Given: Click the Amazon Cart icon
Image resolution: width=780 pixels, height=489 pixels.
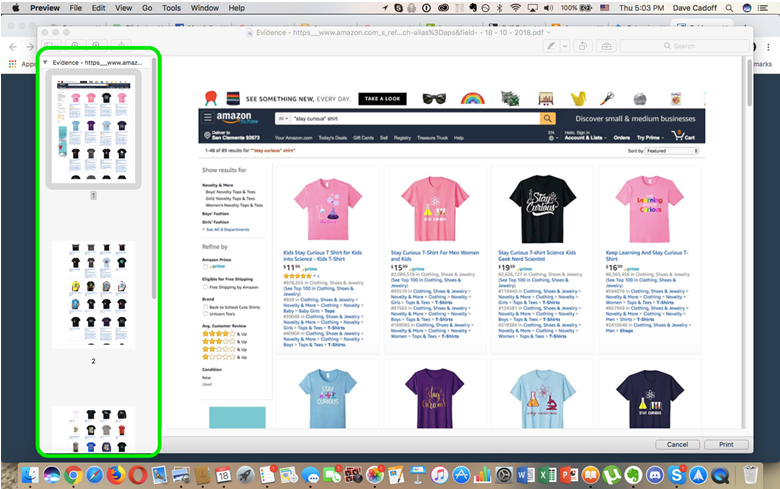Looking at the screenshot, I should (x=683, y=135).
